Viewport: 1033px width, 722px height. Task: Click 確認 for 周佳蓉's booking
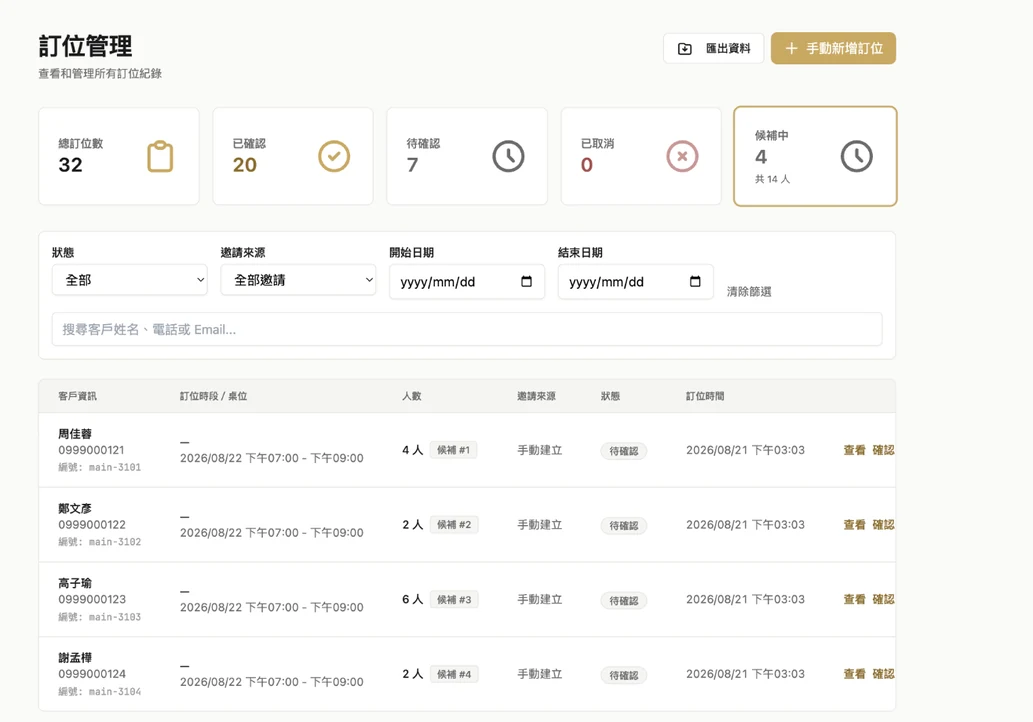tap(883, 450)
